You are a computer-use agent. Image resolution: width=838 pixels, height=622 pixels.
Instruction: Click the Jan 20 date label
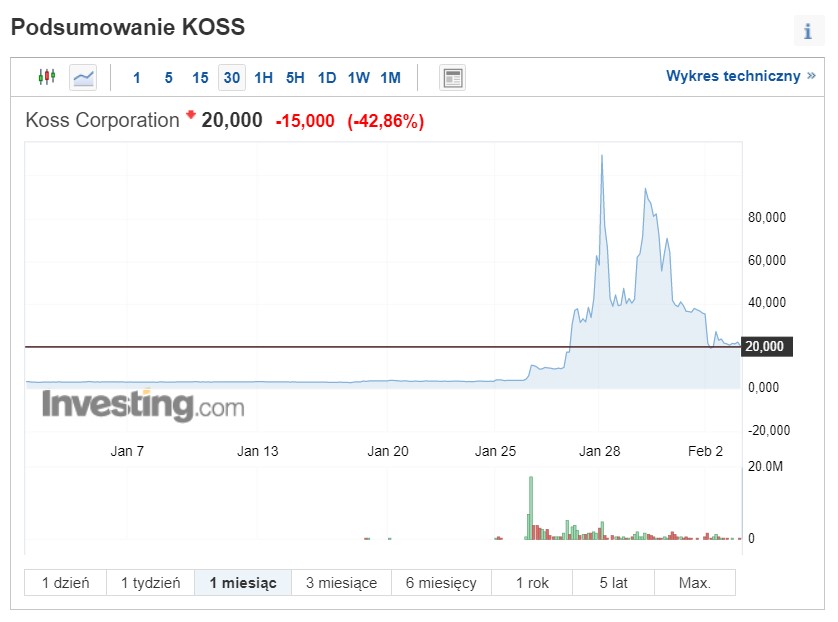tap(388, 451)
